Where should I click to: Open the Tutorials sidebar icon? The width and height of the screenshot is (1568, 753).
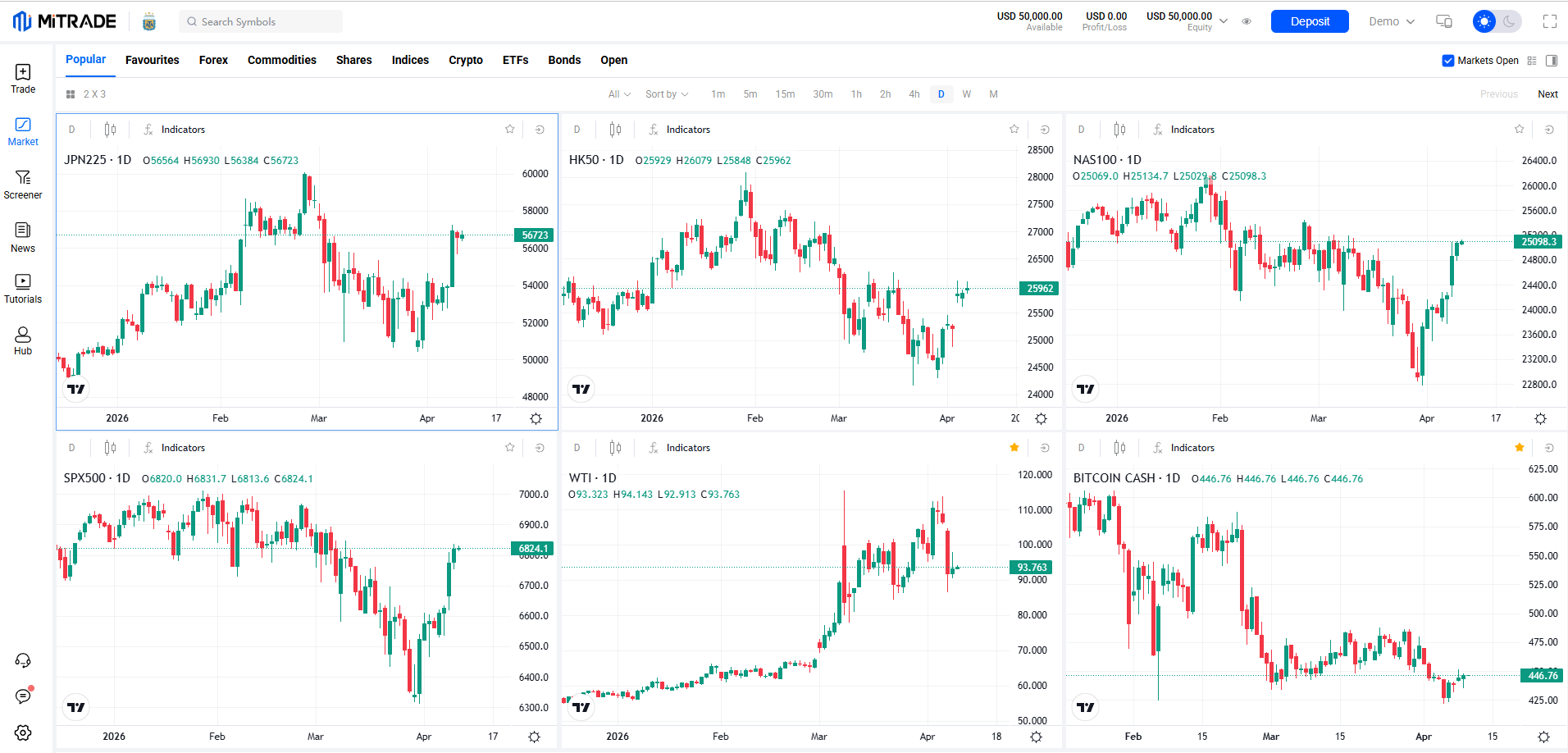pos(23,289)
